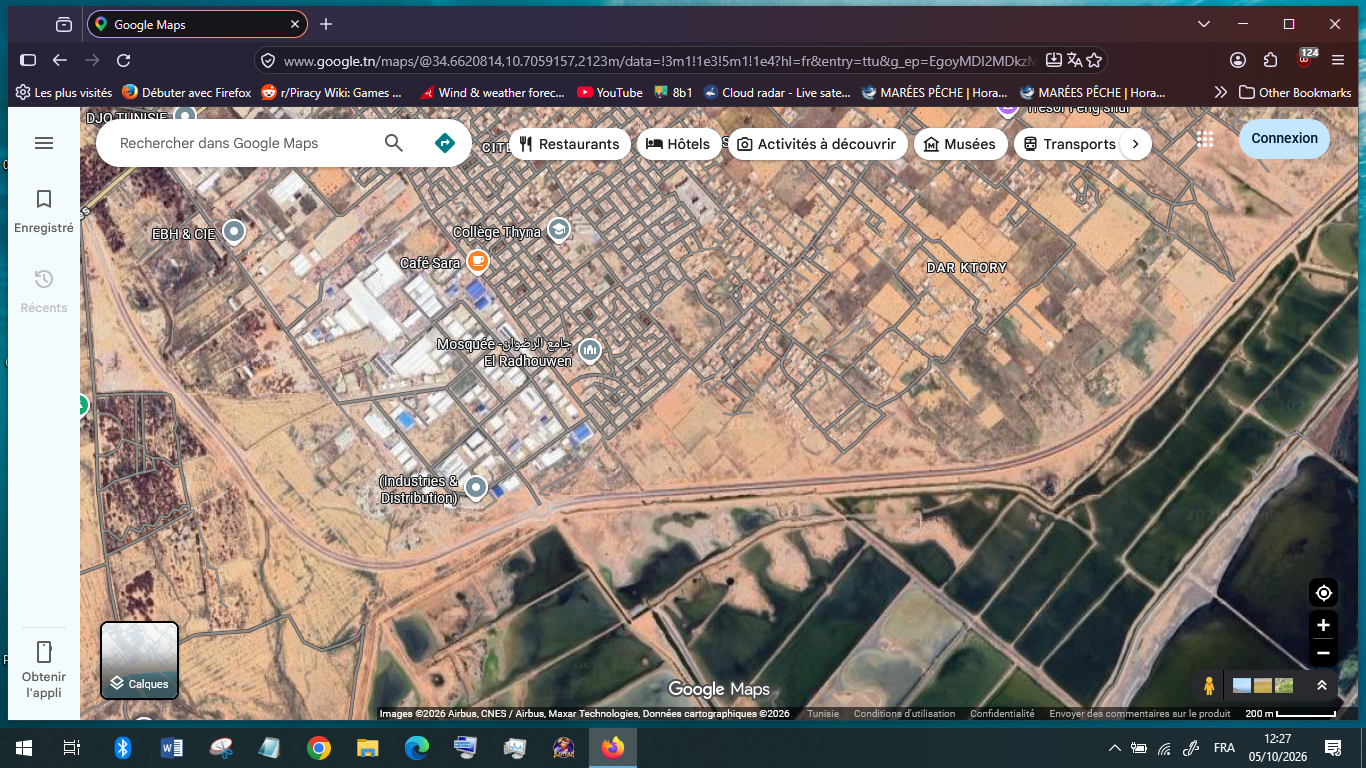This screenshot has height=768, width=1366.
Task: Show more category chips with the arrow
Action: click(x=1135, y=144)
